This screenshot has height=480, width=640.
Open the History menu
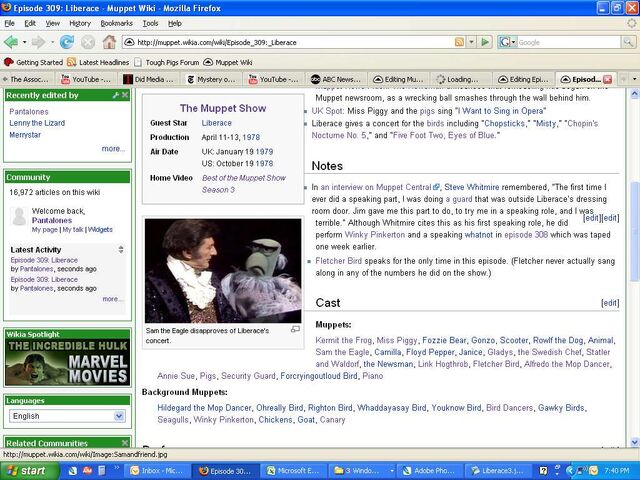tap(80, 24)
